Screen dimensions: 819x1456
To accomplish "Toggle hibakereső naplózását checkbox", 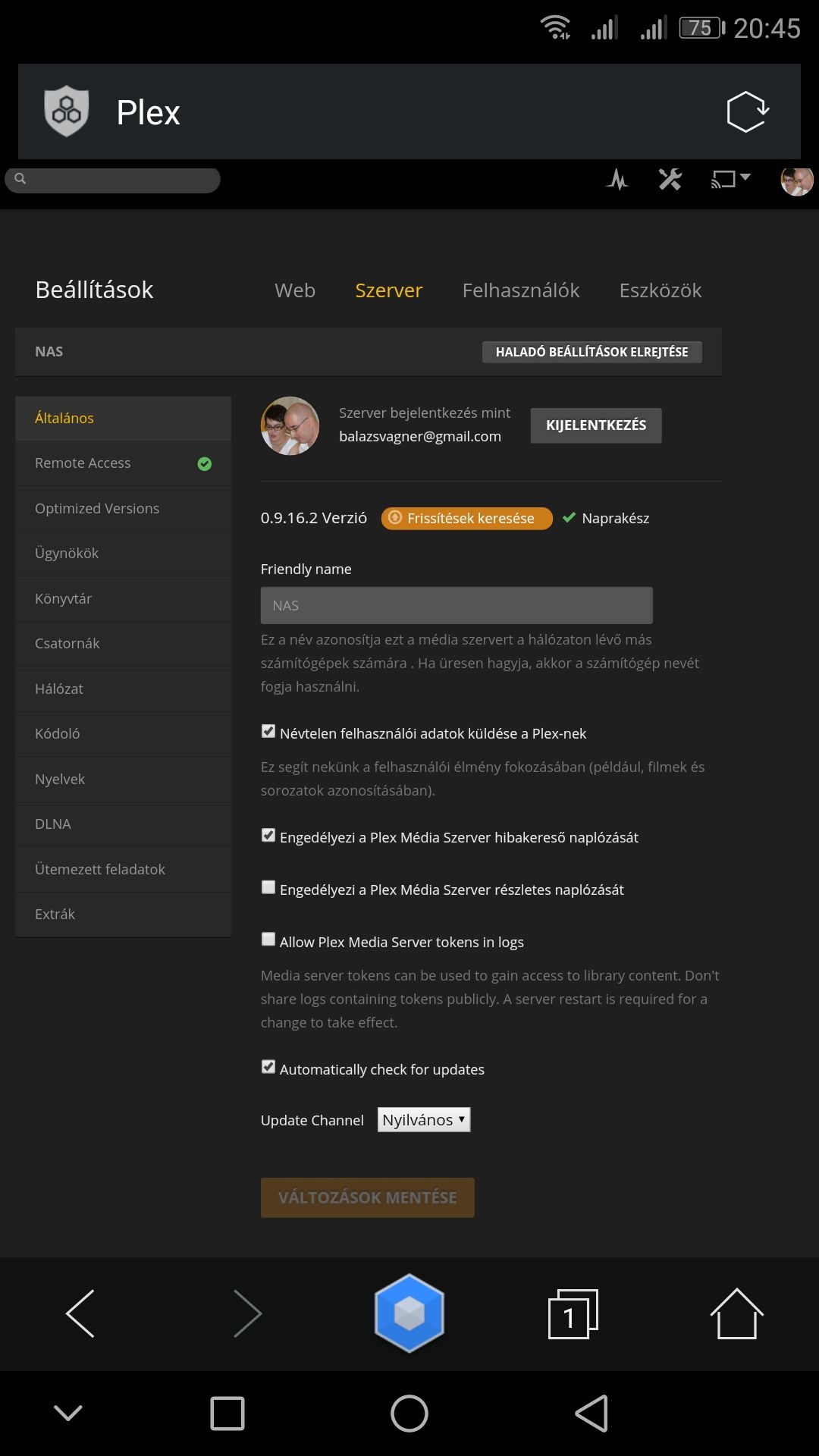I will coord(268,835).
